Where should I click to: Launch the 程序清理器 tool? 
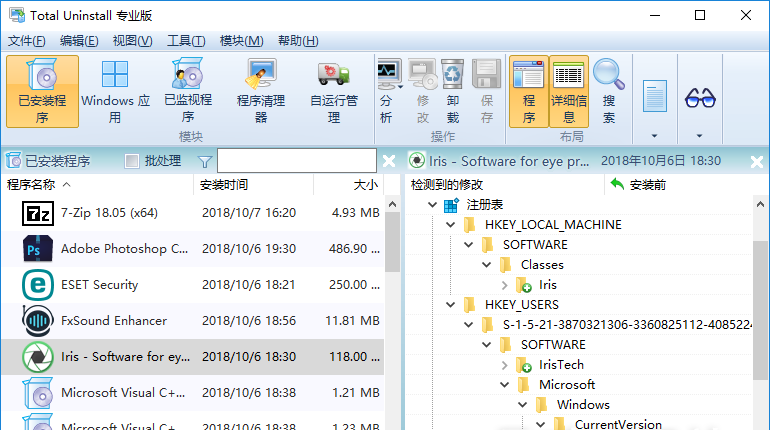click(261, 91)
